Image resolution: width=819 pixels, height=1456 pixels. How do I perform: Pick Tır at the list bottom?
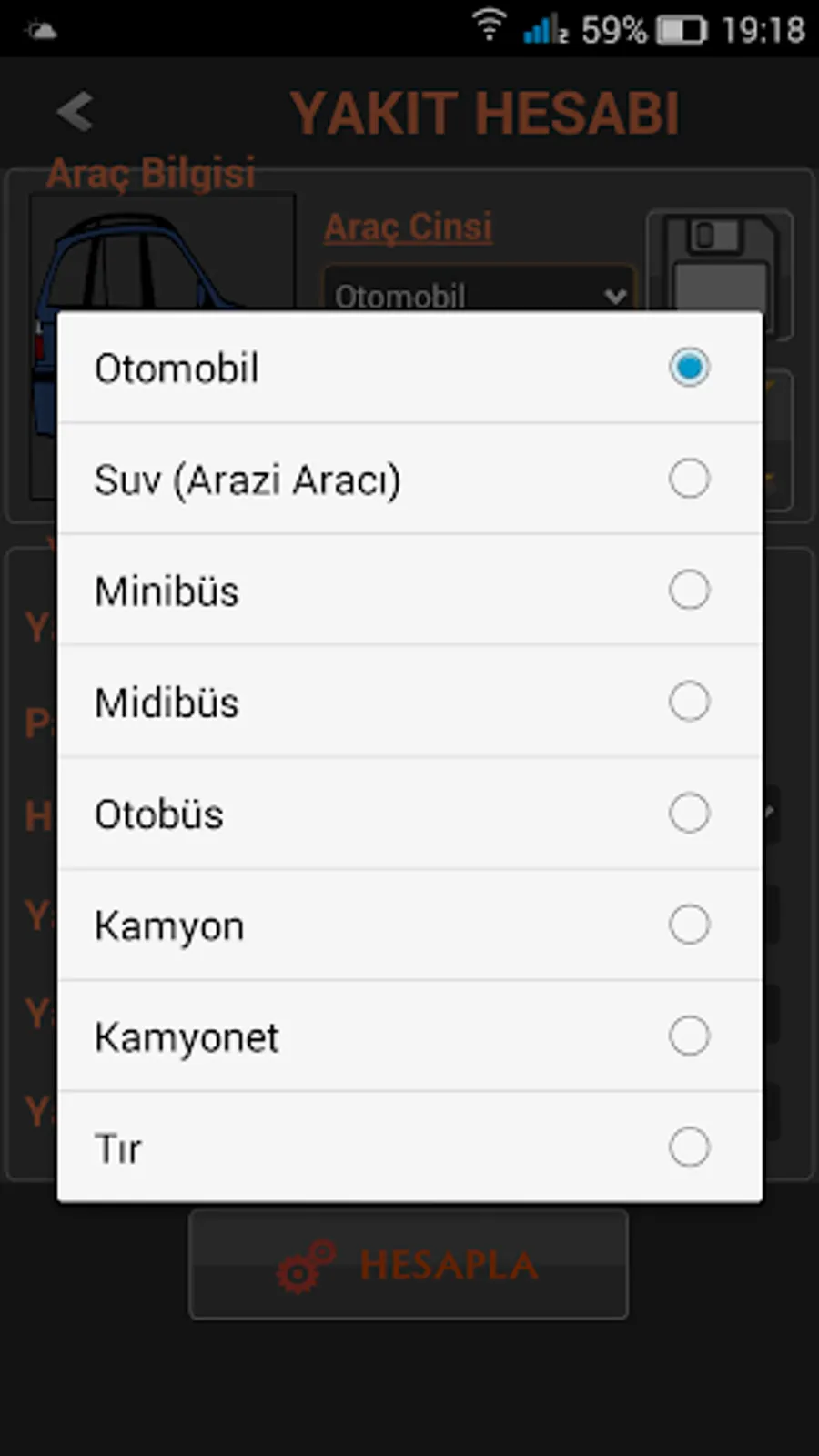(x=409, y=1148)
